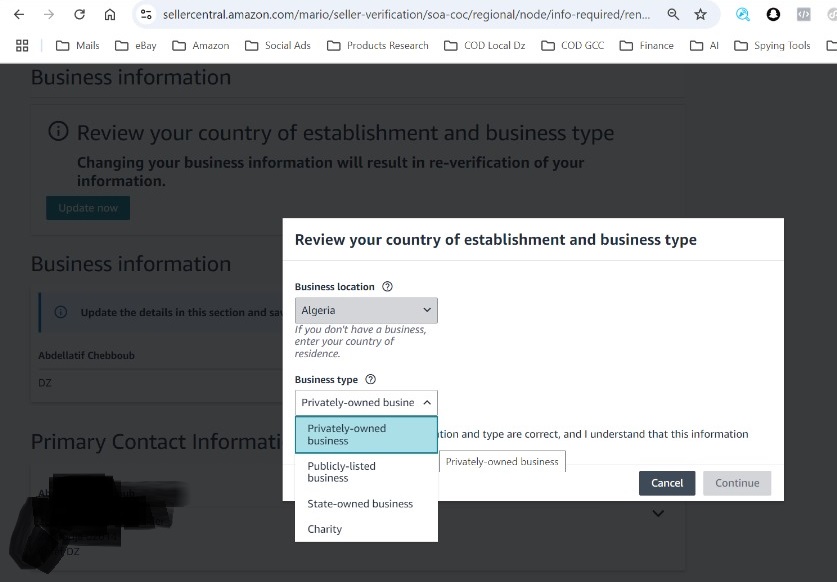Image resolution: width=837 pixels, height=582 pixels.
Task: Pick State-owned business from the list
Action: (x=366, y=504)
